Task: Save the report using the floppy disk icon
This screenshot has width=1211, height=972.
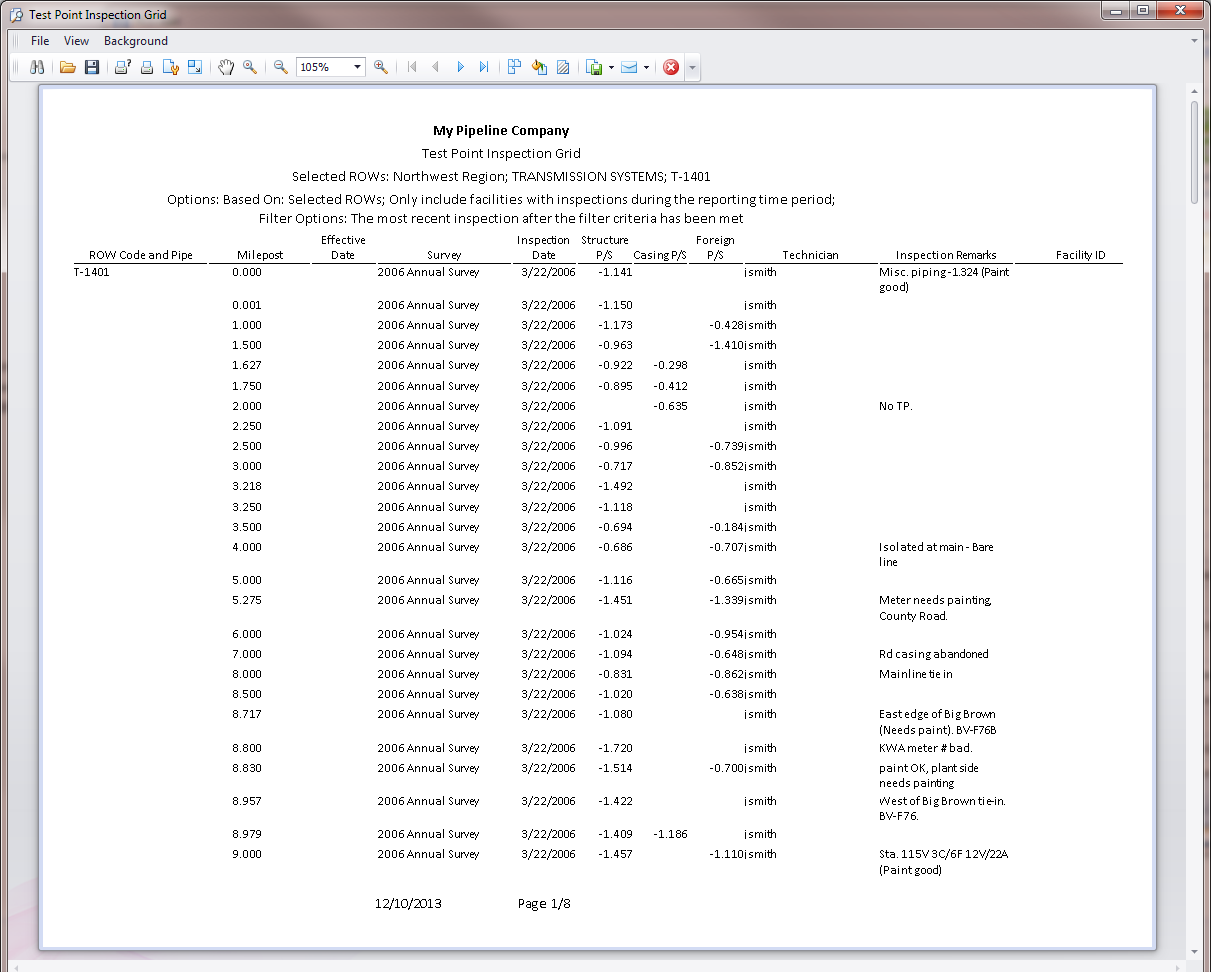Action: (x=92, y=67)
